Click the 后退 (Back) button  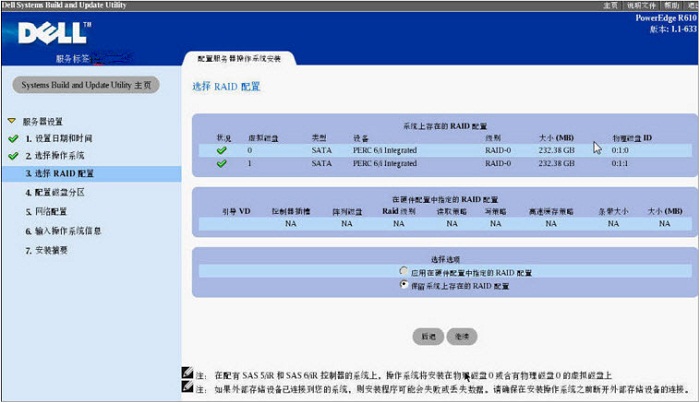pyautogui.click(x=428, y=337)
